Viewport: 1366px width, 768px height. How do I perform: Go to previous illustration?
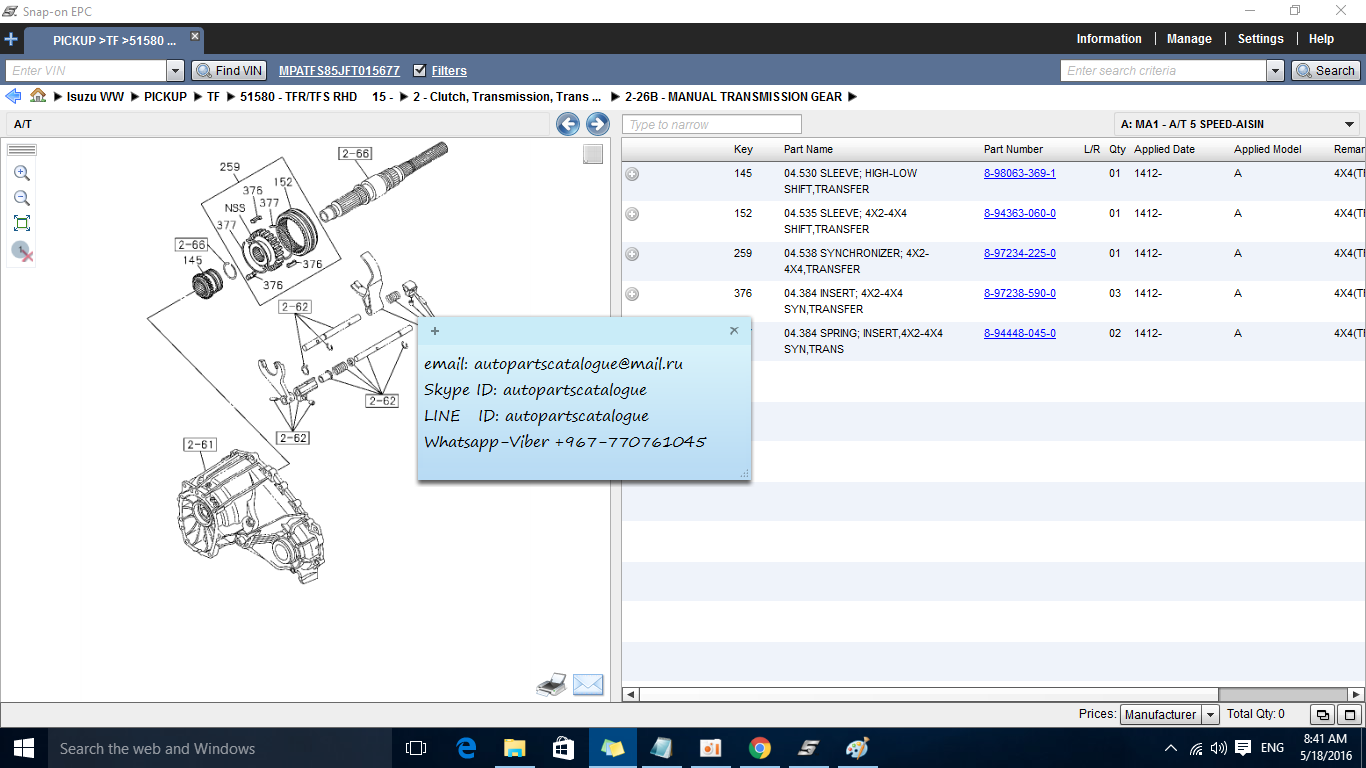coord(568,124)
